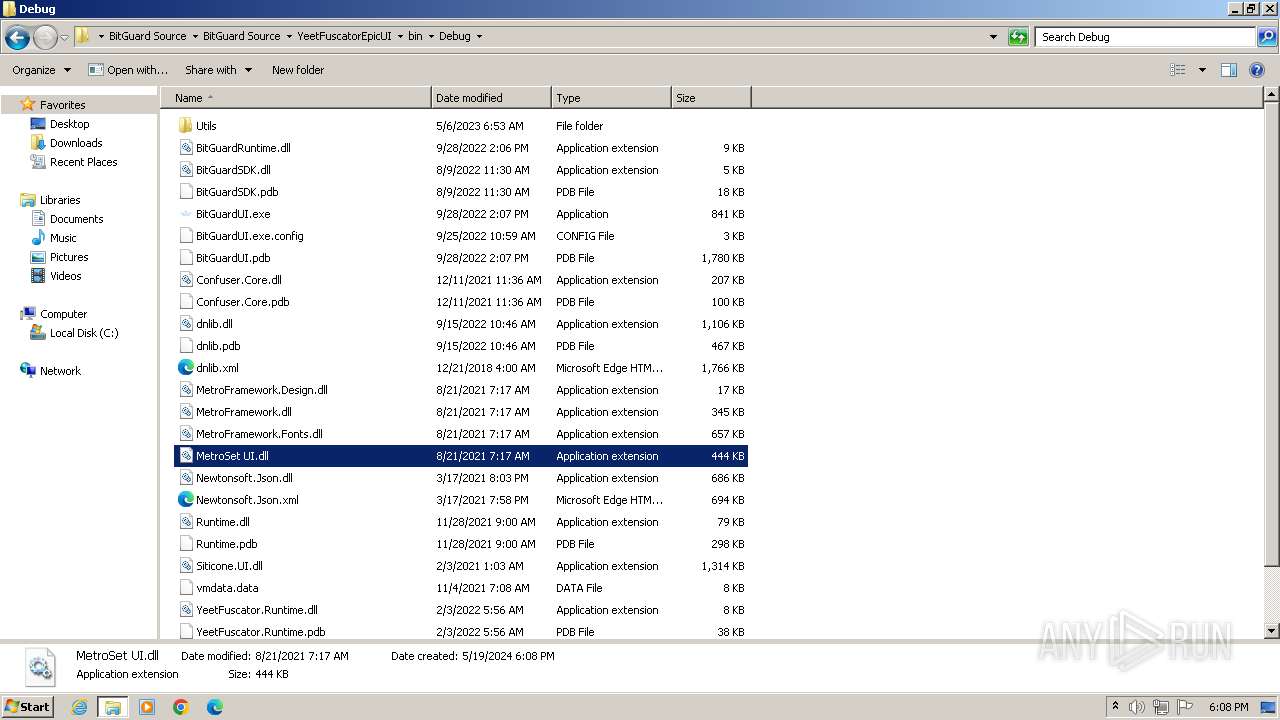Viewport: 1280px width, 720px height.
Task: Click the change view icon
Action: pyautogui.click(x=1178, y=70)
